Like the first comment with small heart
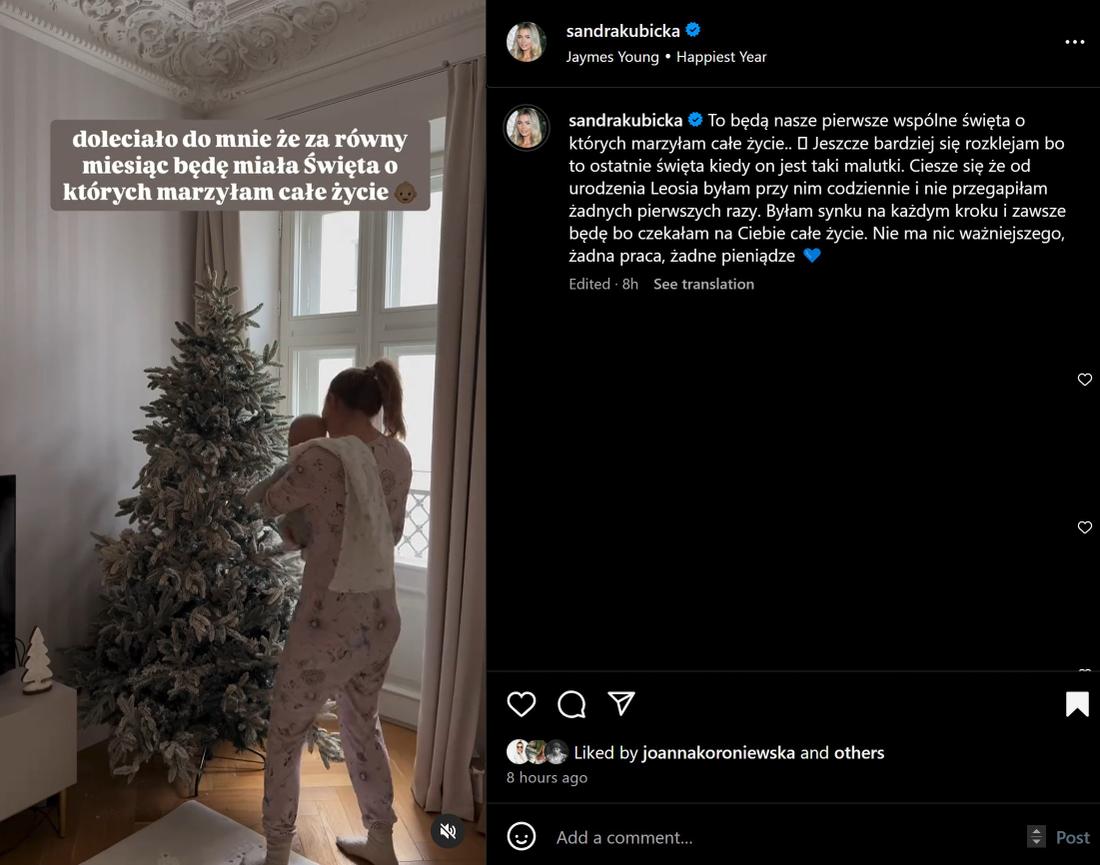 pyautogui.click(x=1085, y=380)
